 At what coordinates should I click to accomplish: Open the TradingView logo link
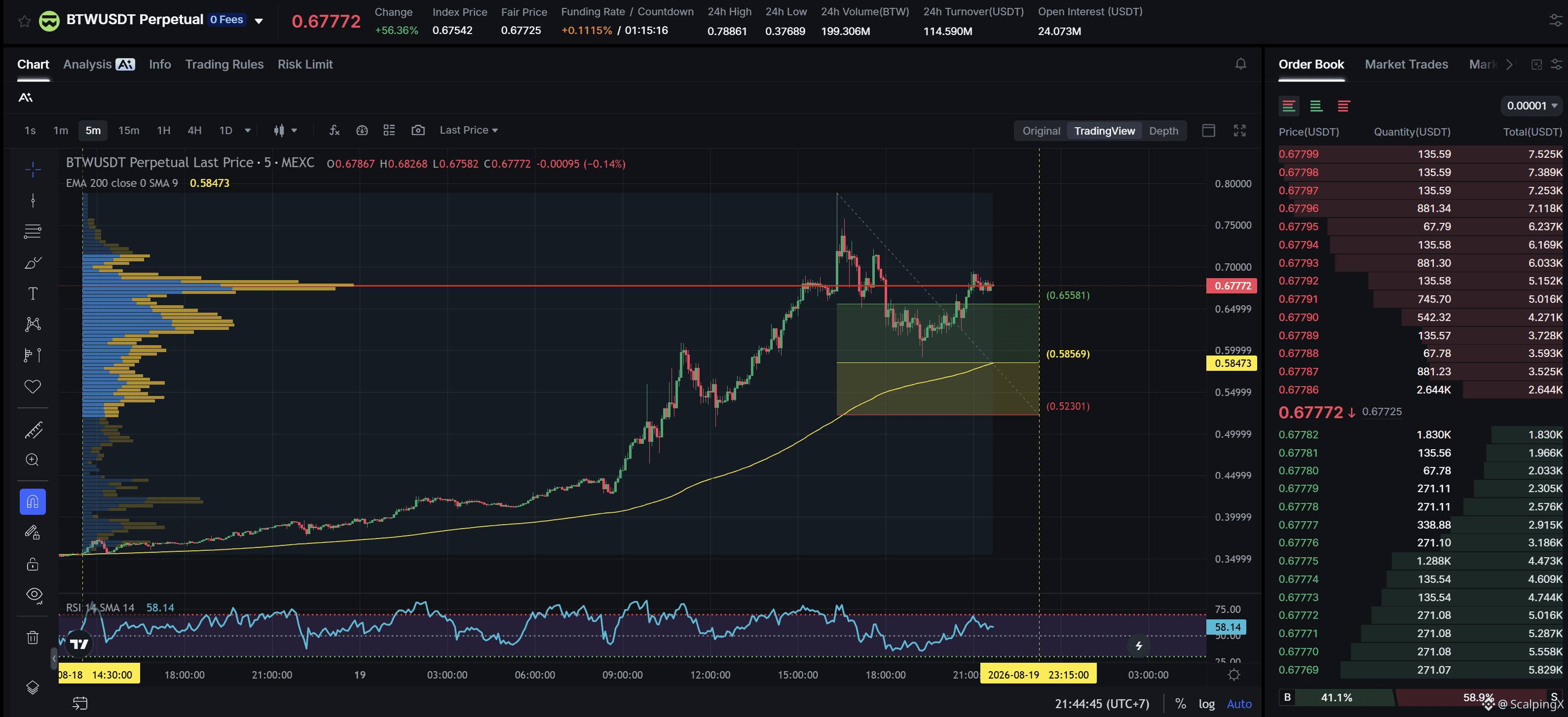pyautogui.click(x=79, y=644)
